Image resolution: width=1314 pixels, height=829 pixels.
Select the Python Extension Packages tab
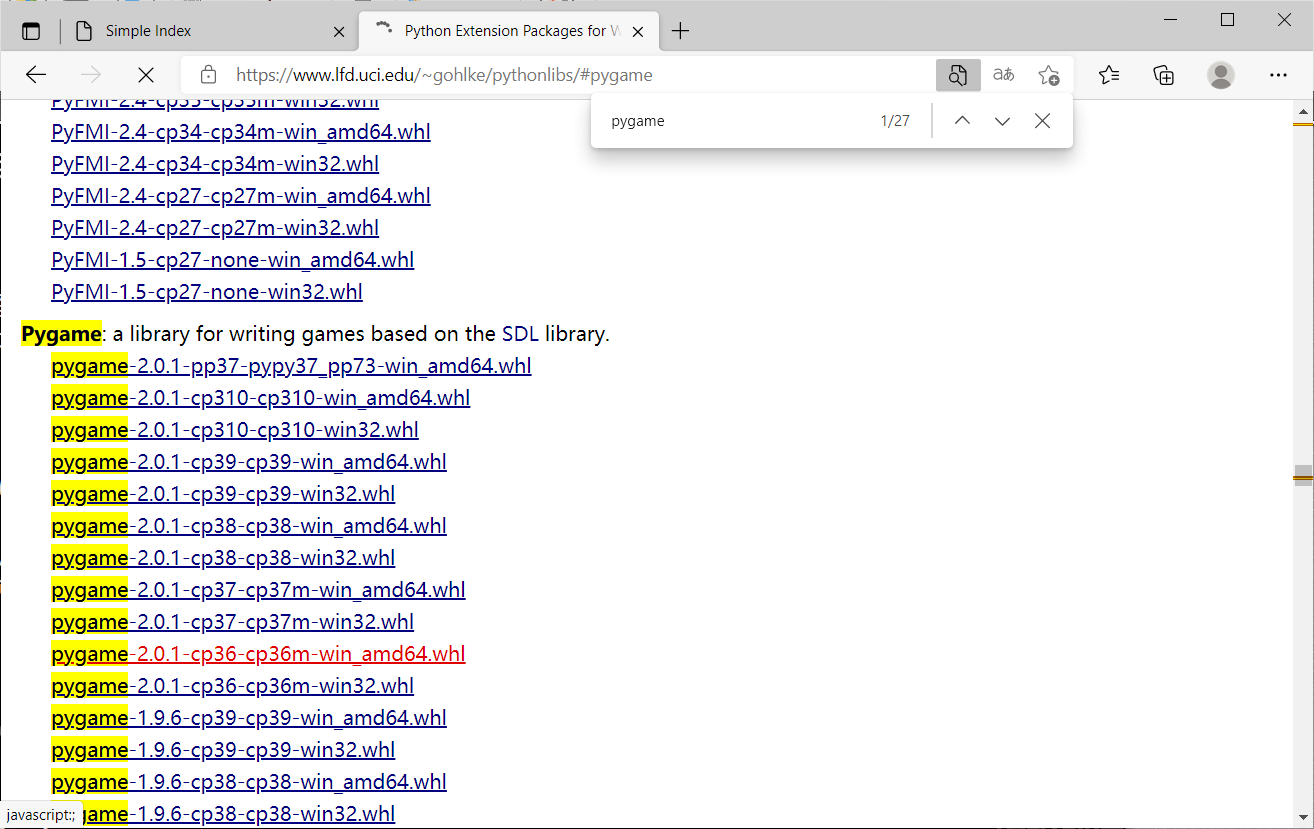tap(510, 31)
